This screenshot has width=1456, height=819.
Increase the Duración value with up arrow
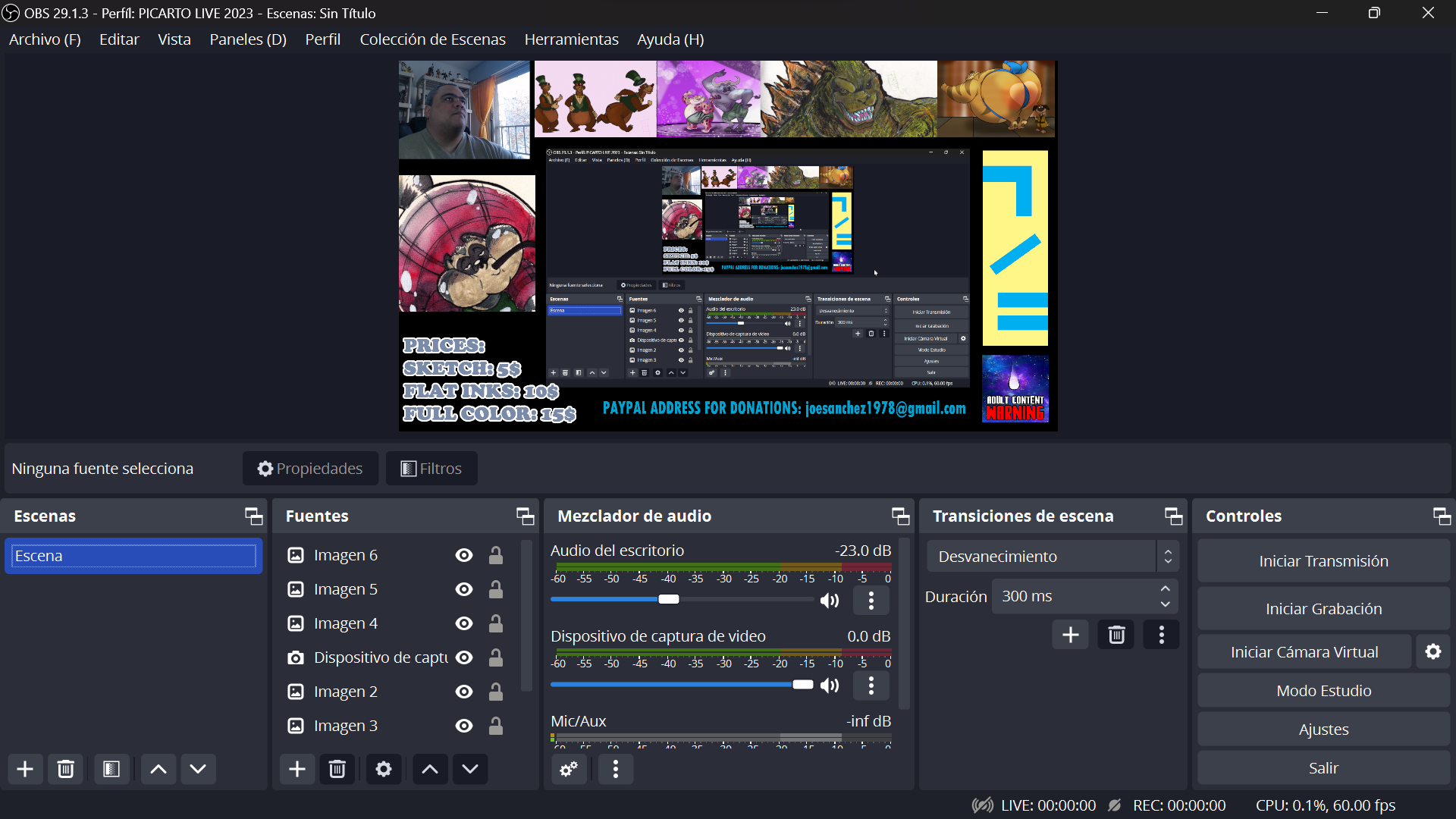pos(1166,588)
